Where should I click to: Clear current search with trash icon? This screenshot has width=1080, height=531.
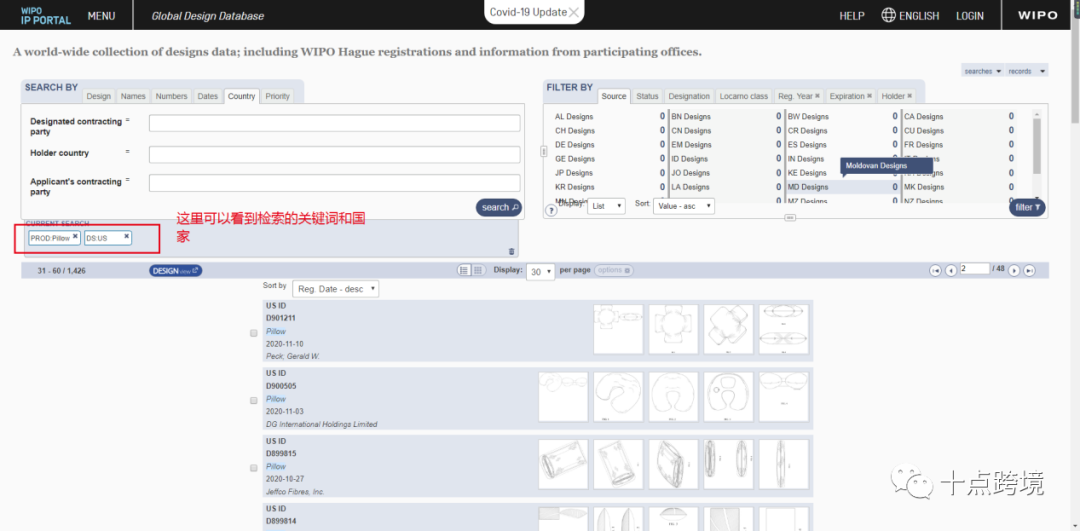[511, 251]
